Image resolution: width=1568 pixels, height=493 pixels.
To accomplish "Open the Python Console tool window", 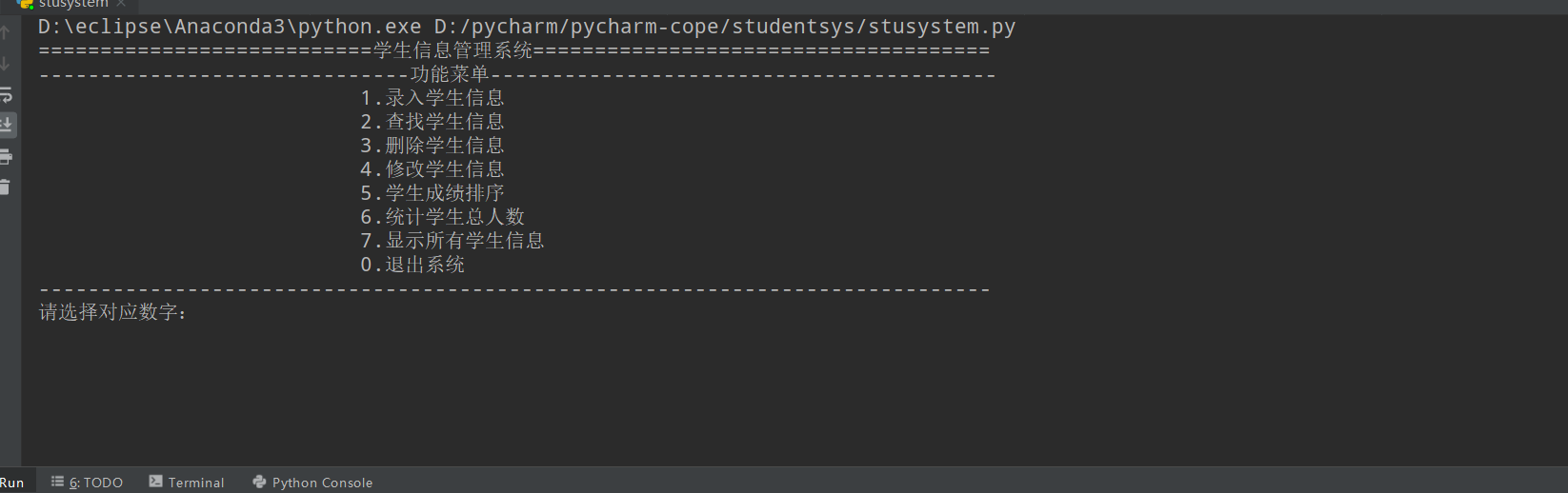I will click(x=312, y=483).
